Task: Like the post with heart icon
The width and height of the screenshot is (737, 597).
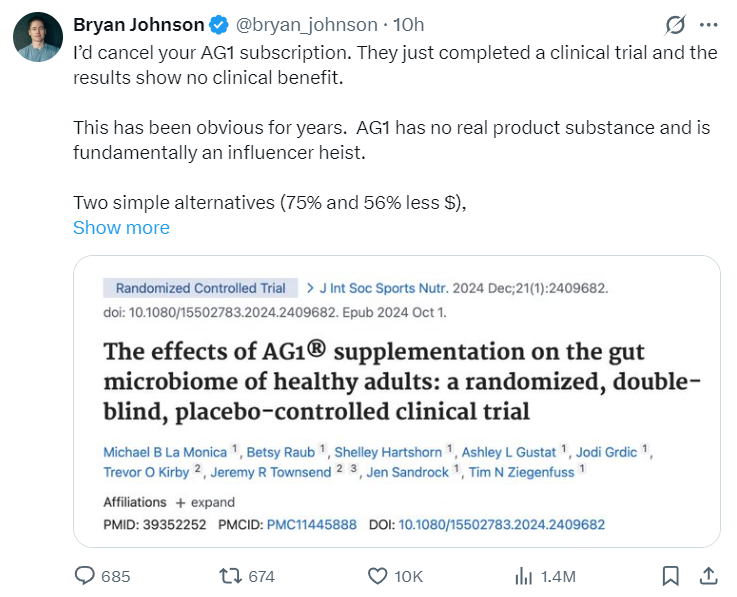Action: (377, 576)
